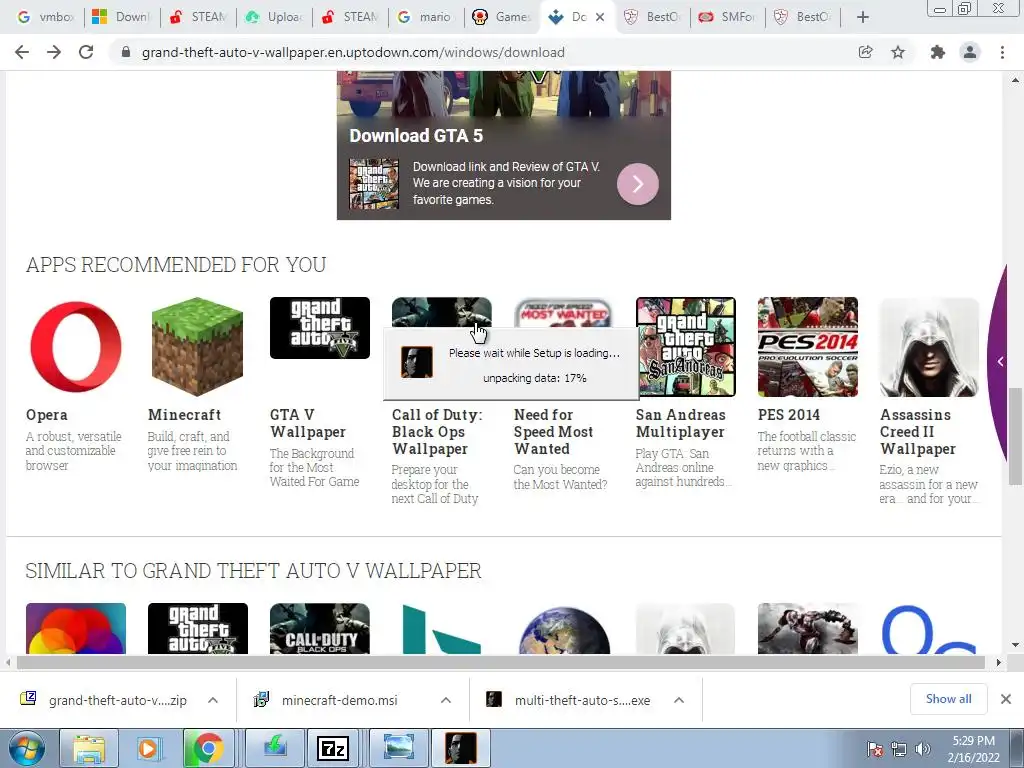Click the volume speaker icon in the tray
1024x768 pixels.
922,749
